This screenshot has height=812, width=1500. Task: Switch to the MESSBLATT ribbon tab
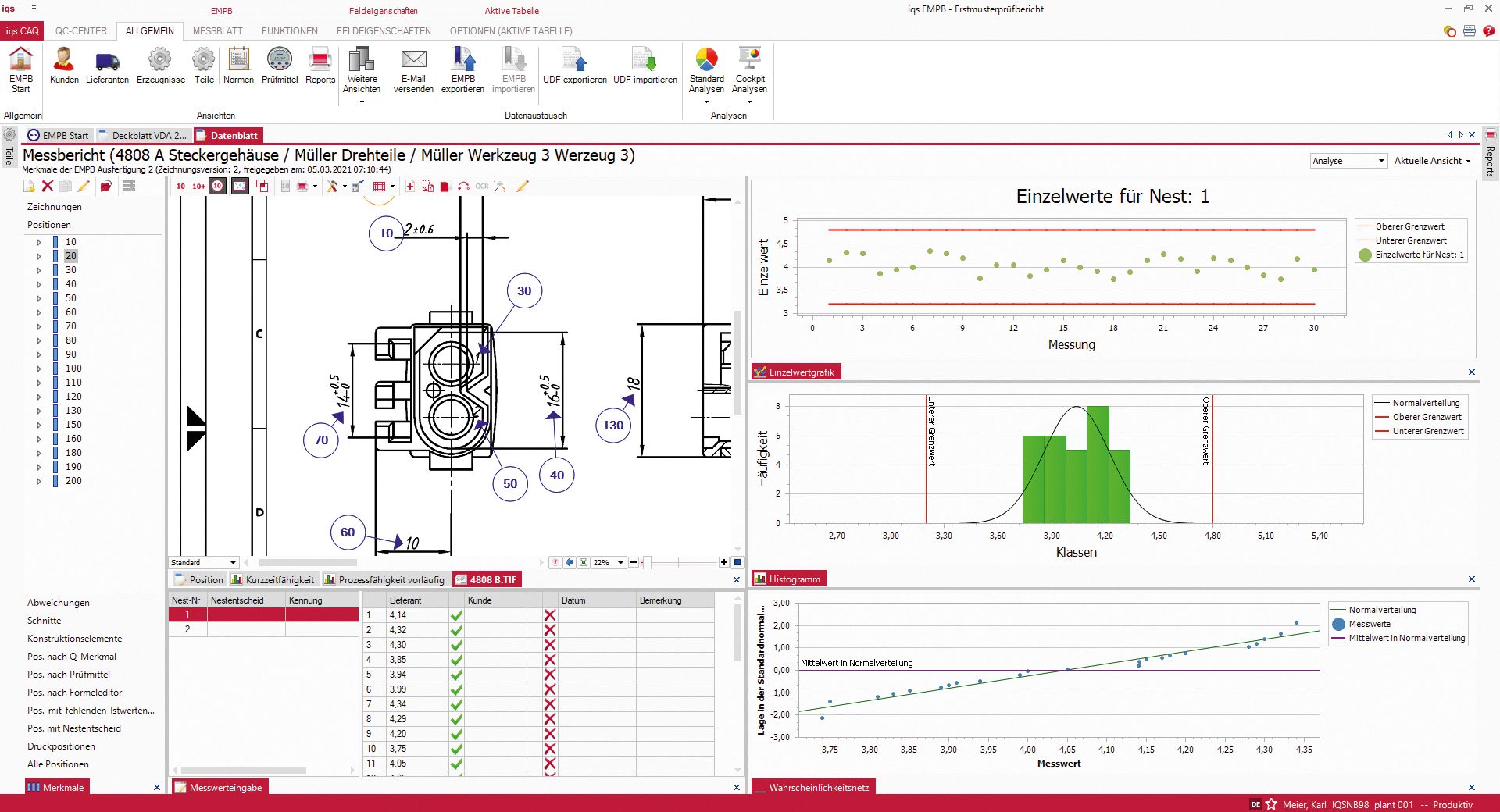217,31
